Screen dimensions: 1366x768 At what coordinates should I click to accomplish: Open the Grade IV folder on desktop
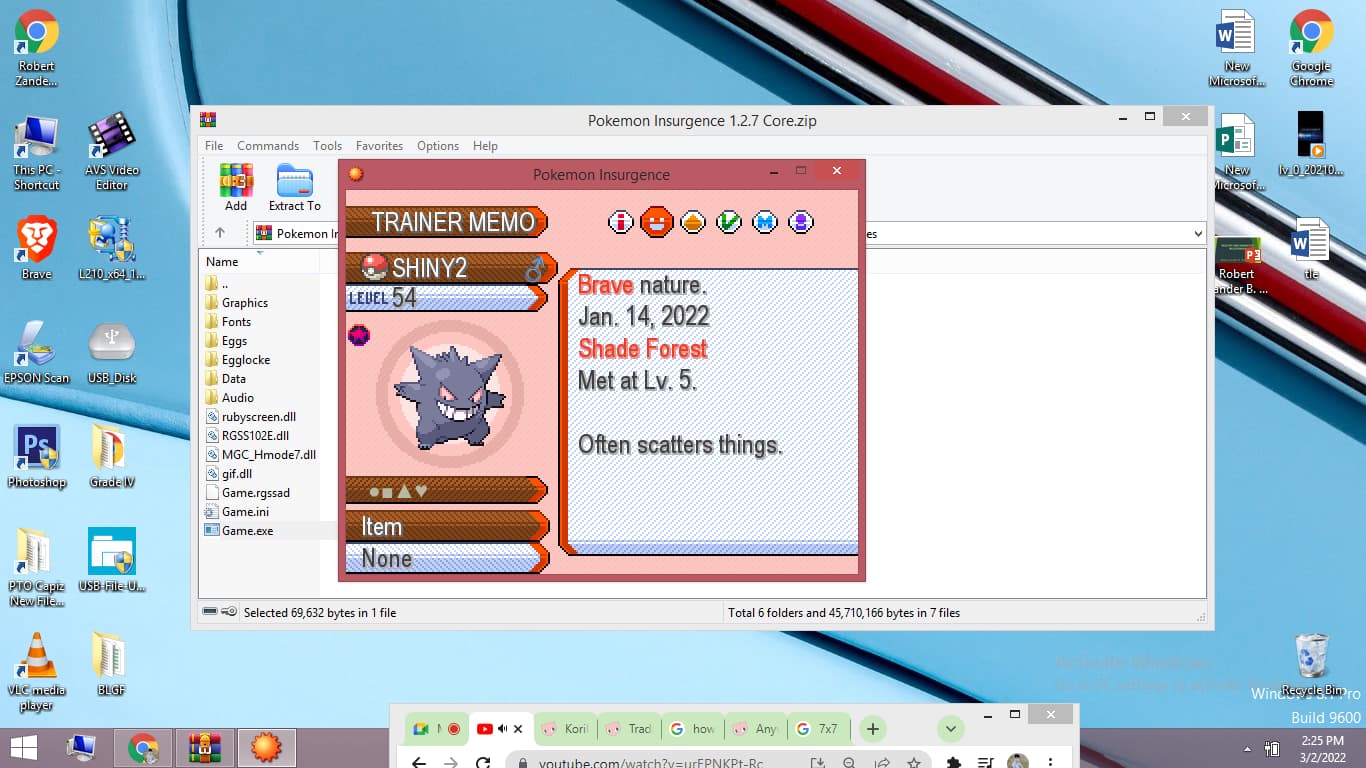112,457
